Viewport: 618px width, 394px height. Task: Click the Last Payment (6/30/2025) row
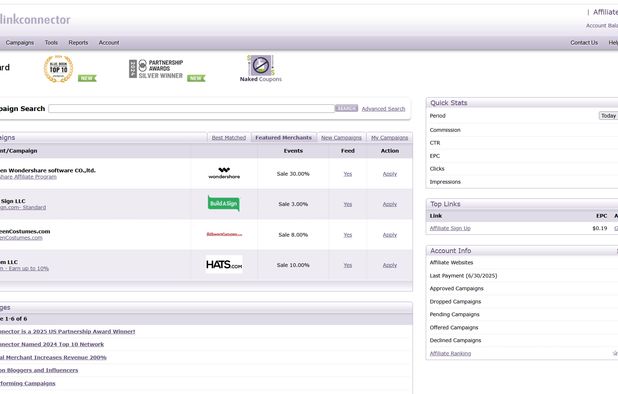522,276
